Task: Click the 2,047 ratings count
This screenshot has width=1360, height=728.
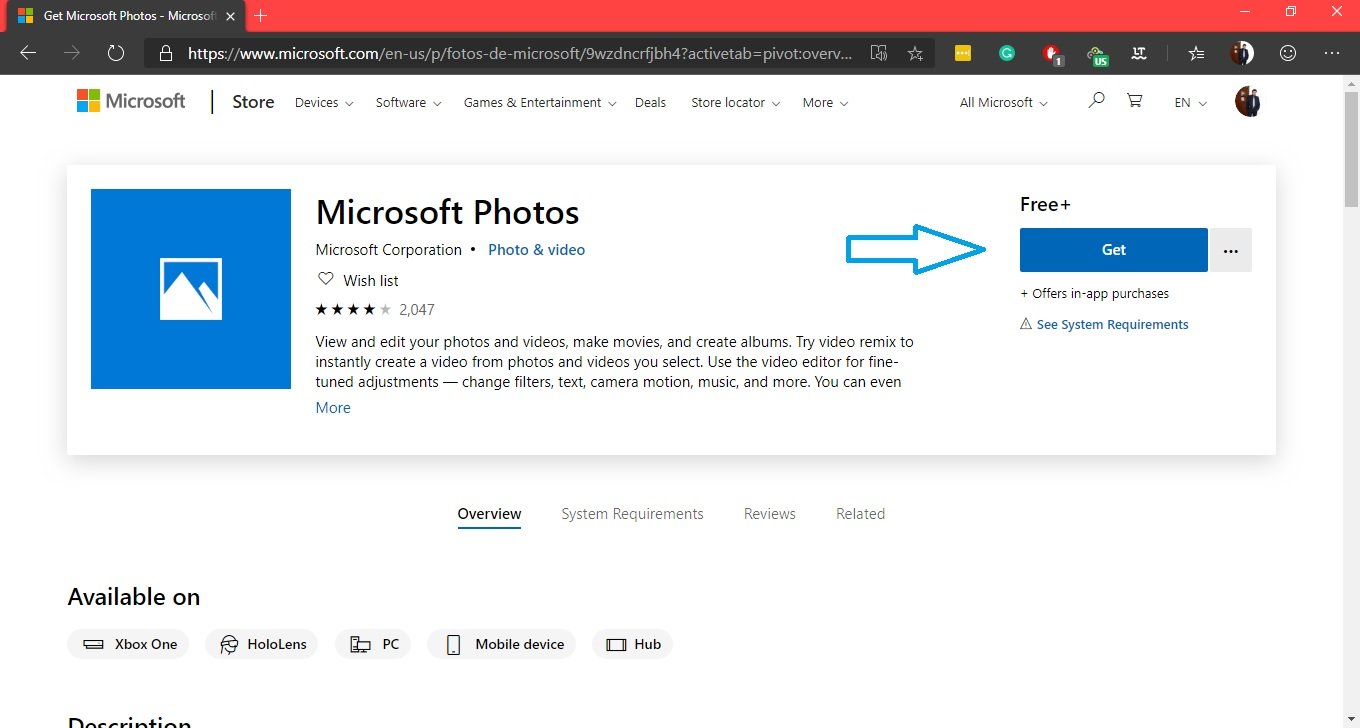Action: click(x=416, y=309)
